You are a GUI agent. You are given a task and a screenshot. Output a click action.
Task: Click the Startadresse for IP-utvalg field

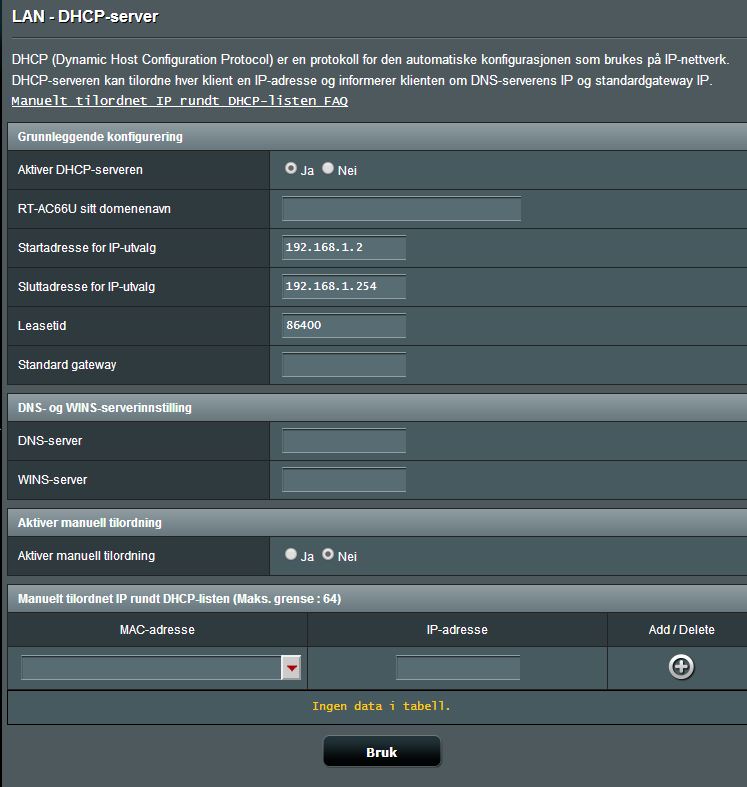[x=344, y=247]
